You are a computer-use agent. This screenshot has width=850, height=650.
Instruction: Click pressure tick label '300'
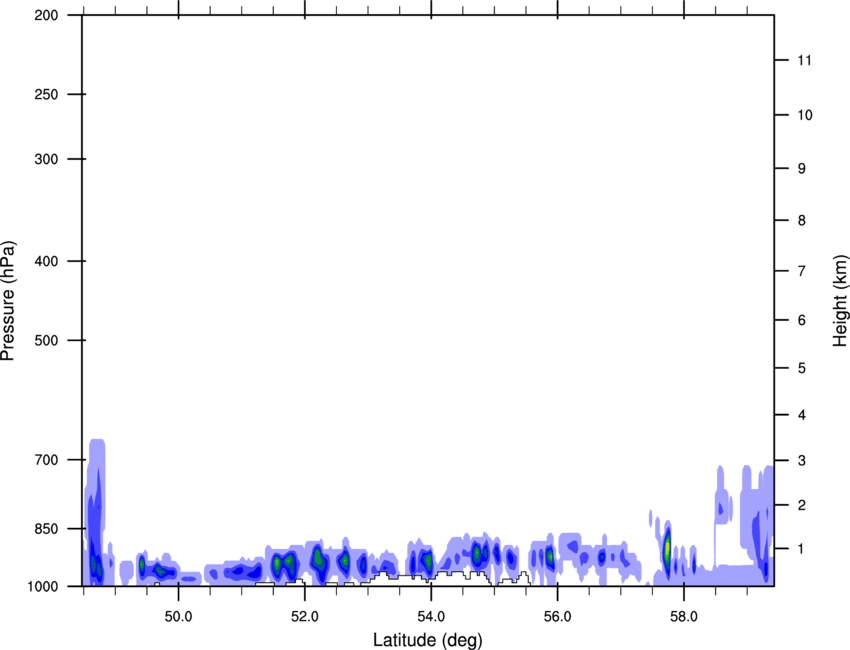(46, 159)
